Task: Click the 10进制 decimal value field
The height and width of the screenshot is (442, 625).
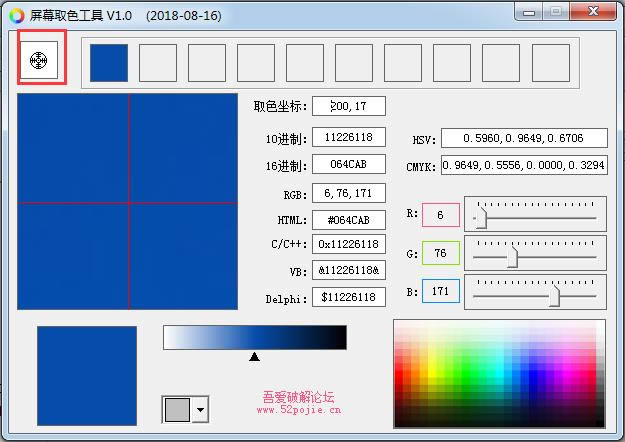Action: tap(348, 137)
